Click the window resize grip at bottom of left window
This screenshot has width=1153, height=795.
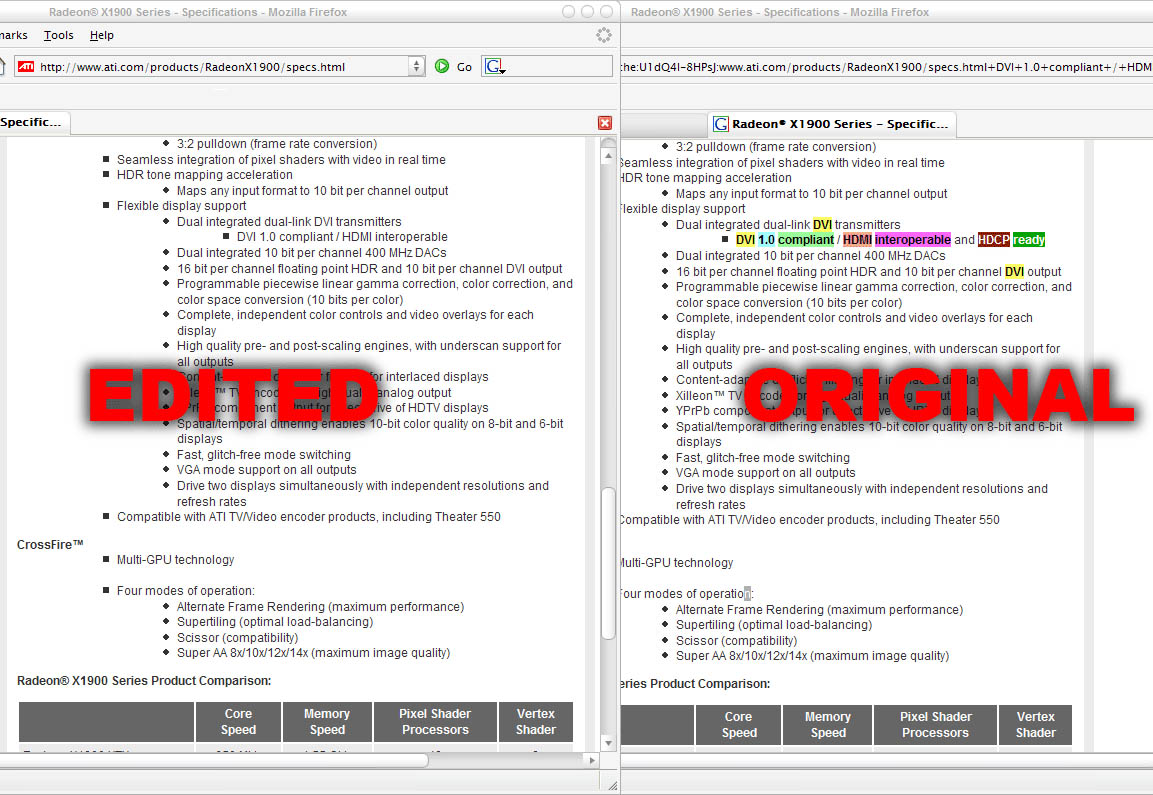(612, 785)
